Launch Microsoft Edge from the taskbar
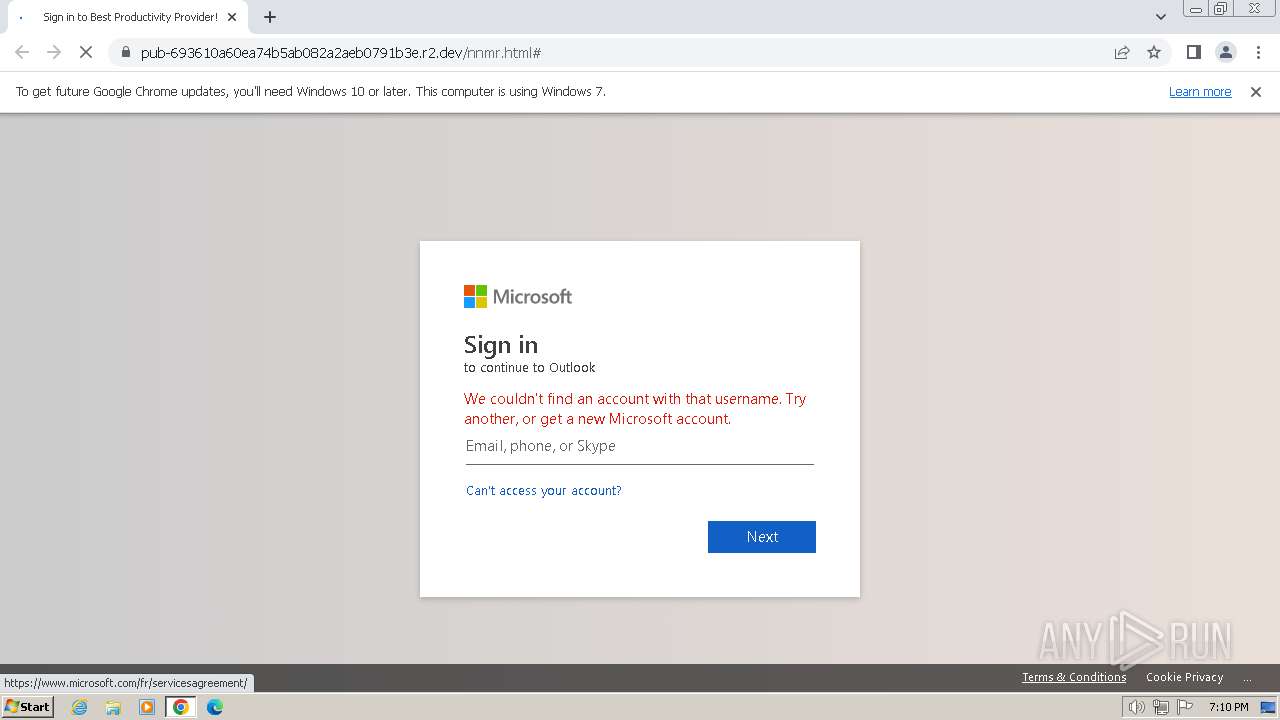 (215, 707)
